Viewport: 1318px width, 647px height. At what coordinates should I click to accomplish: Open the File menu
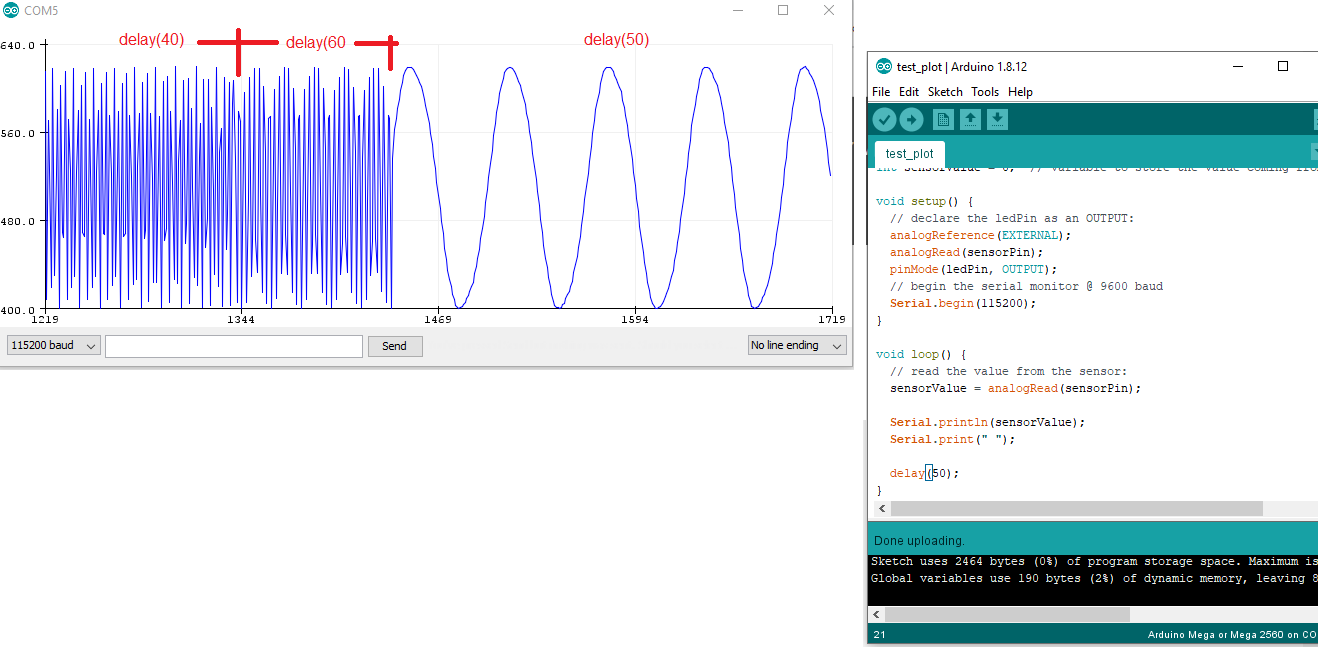click(881, 92)
